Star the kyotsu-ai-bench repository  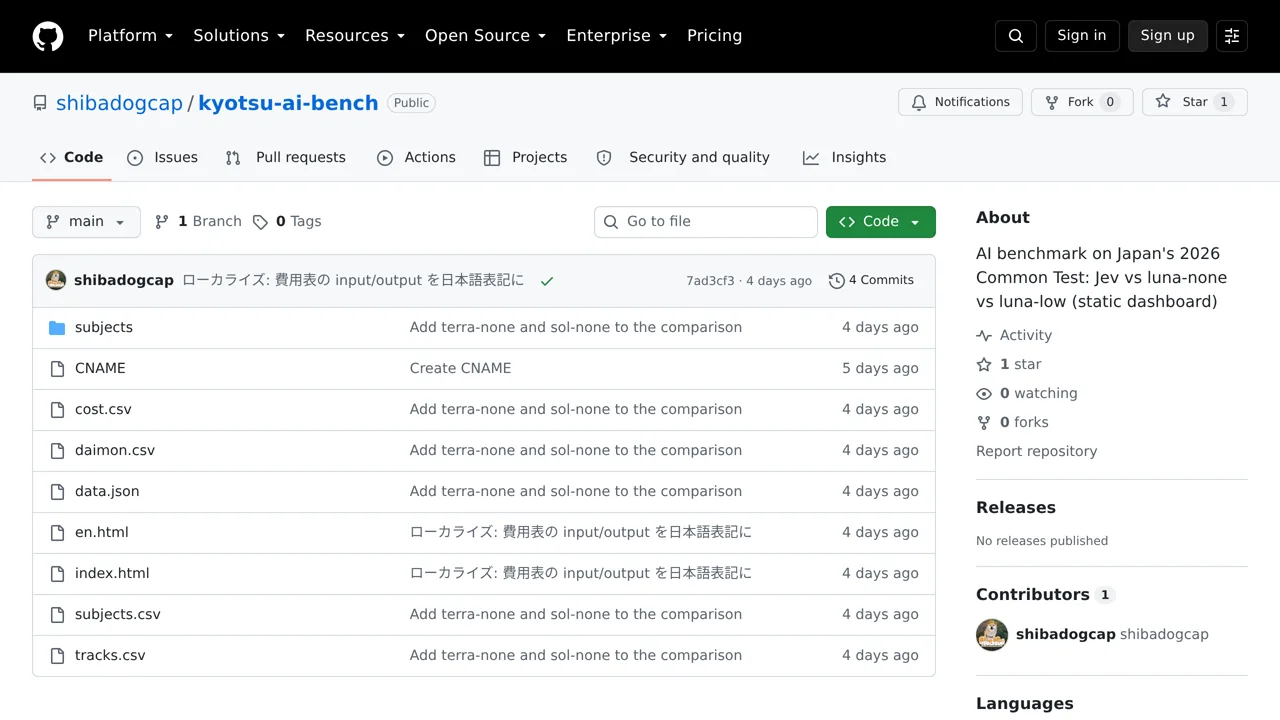[1195, 102]
